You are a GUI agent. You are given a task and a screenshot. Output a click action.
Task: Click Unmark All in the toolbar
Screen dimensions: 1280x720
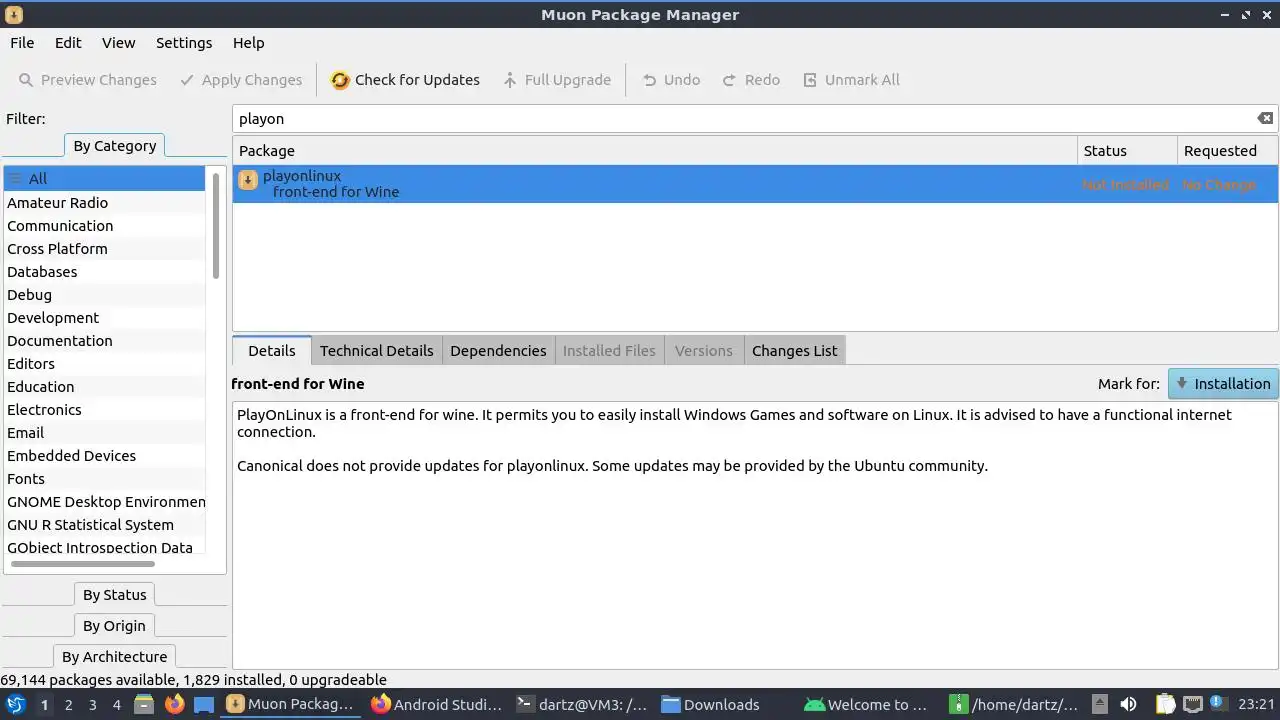click(851, 80)
